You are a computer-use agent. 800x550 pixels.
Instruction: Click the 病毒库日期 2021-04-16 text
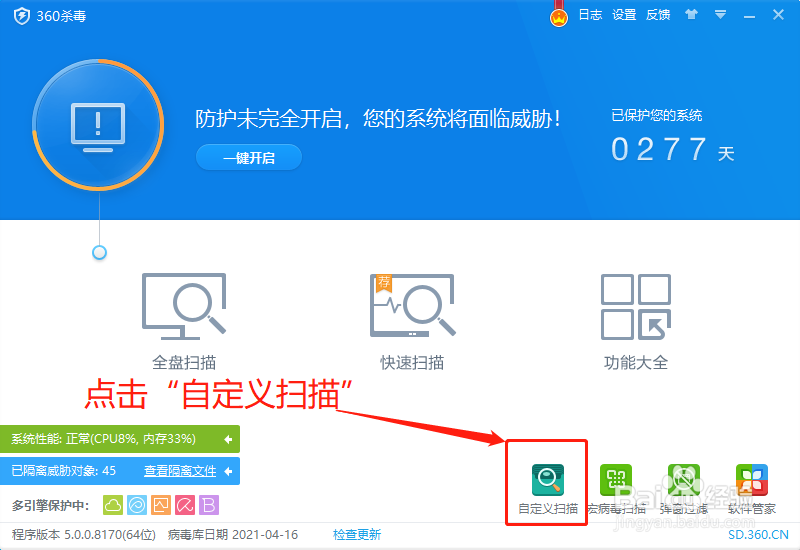pyautogui.click(x=233, y=535)
